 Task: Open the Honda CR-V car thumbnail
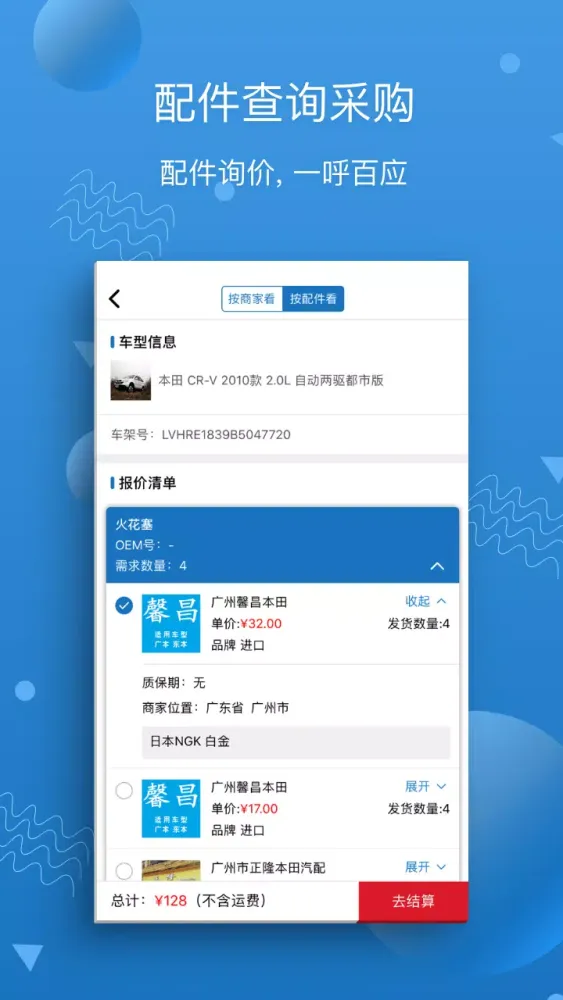131,381
